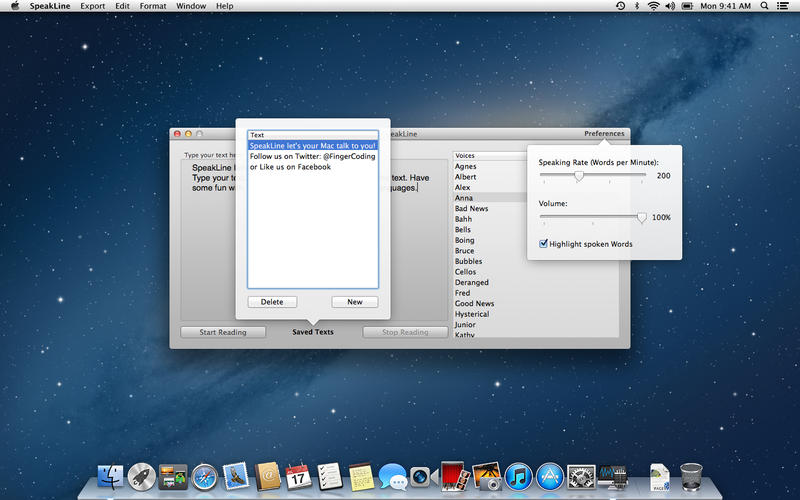Select saved text 'SpeakLine let's your Mac talk'
The width and height of the screenshot is (800, 500).
click(313, 145)
